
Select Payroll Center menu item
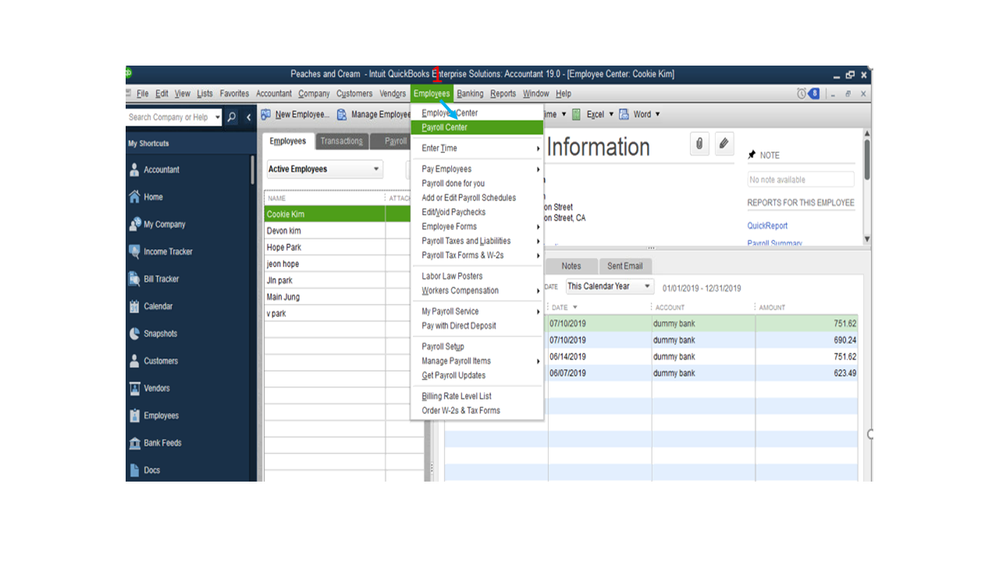click(x=477, y=127)
